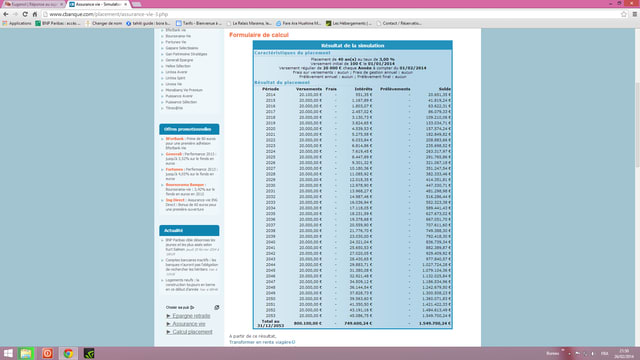Open the BNP Paribas bookmark
The width and height of the screenshot is (640, 360).
58,23
